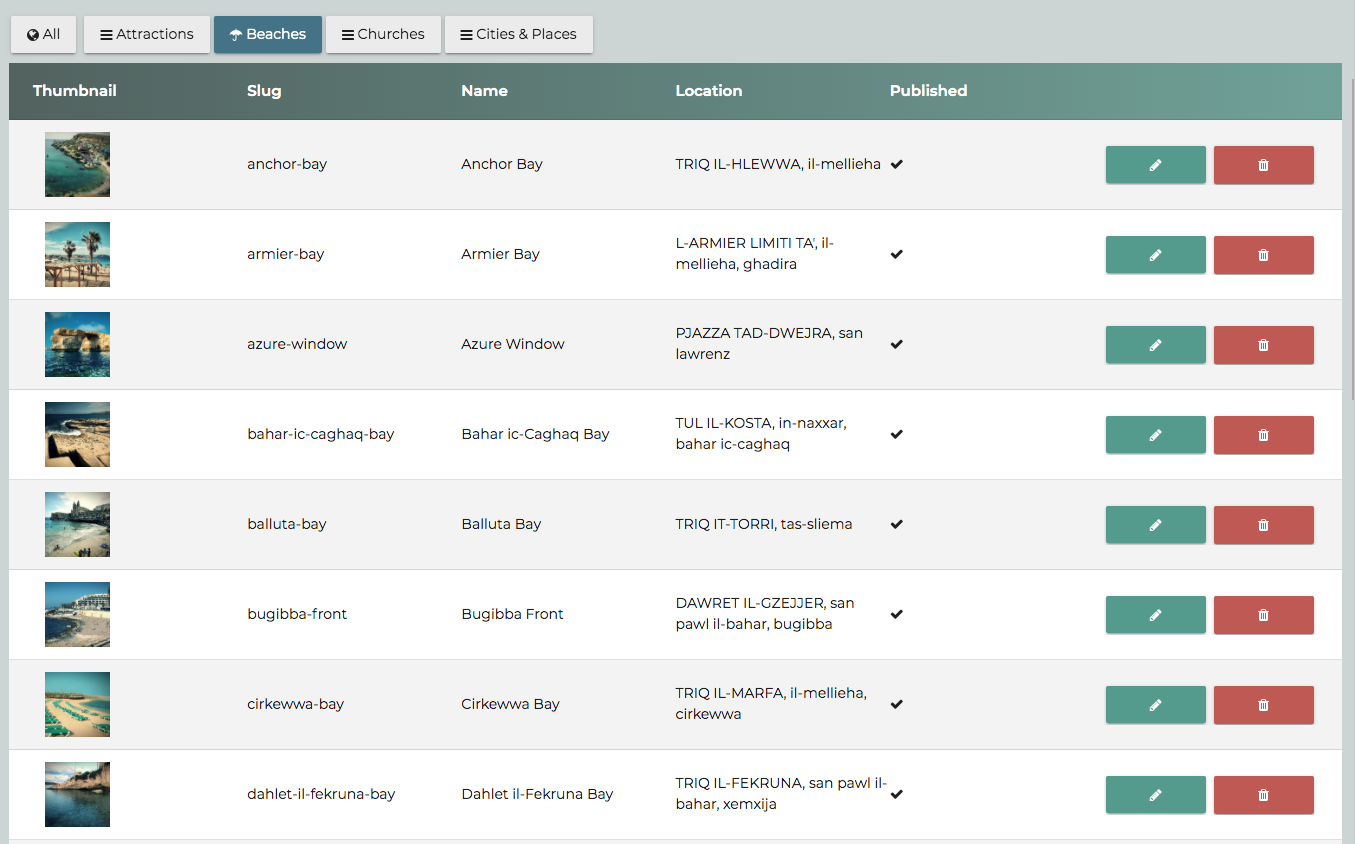This screenshot has height=844, width=1355.
Task: Click the pencil edit icon for Anchor Bay
Action: pos(1155,165)
